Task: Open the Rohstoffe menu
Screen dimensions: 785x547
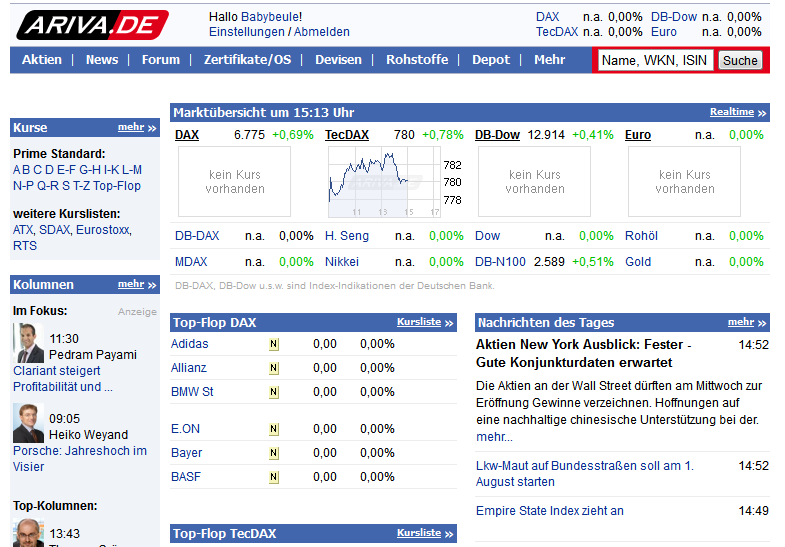Action: click(x=417, y=60)
